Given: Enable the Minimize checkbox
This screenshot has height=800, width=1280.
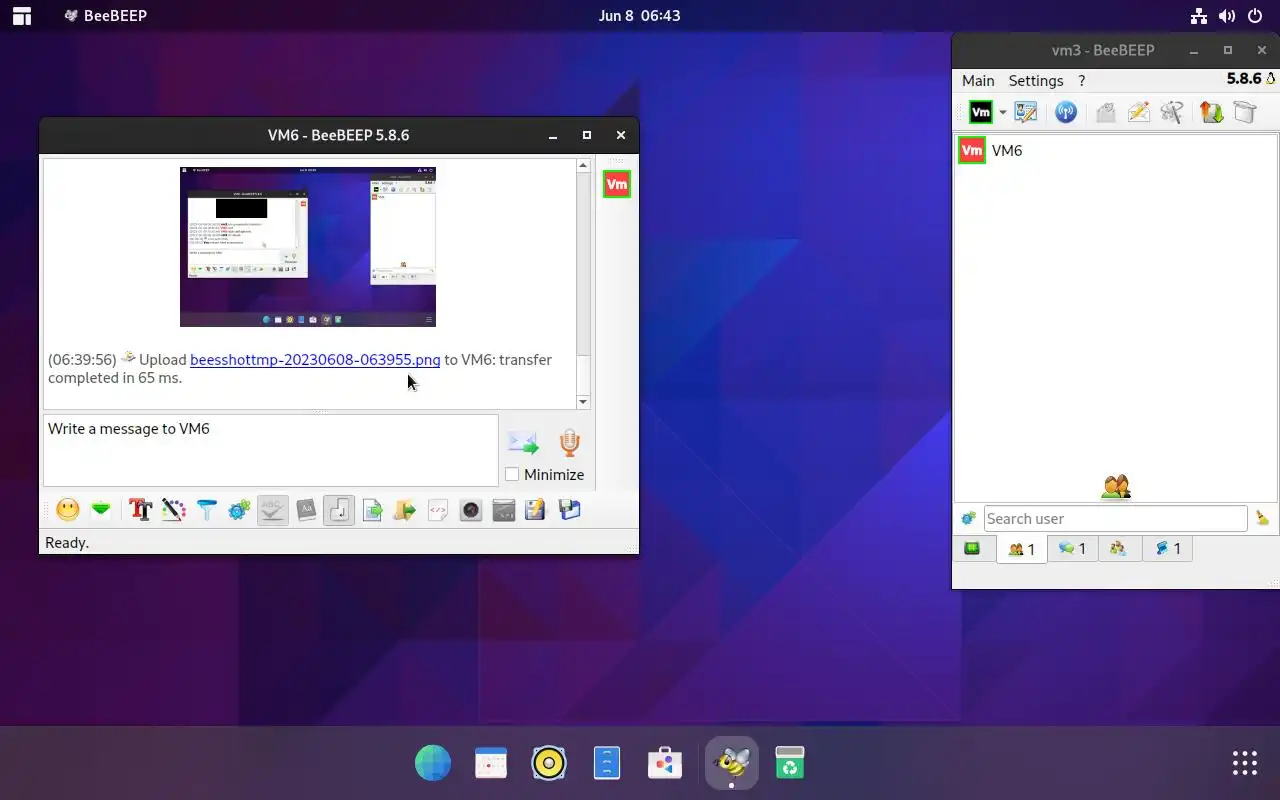Looking at the screenshot, I should click(x=512, y=474).
